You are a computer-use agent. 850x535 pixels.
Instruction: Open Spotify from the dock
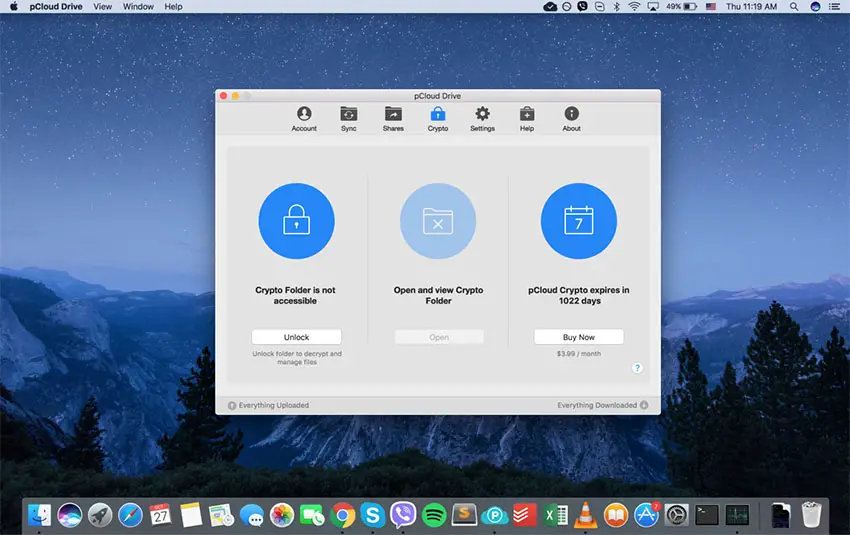(x=434, y=515)
